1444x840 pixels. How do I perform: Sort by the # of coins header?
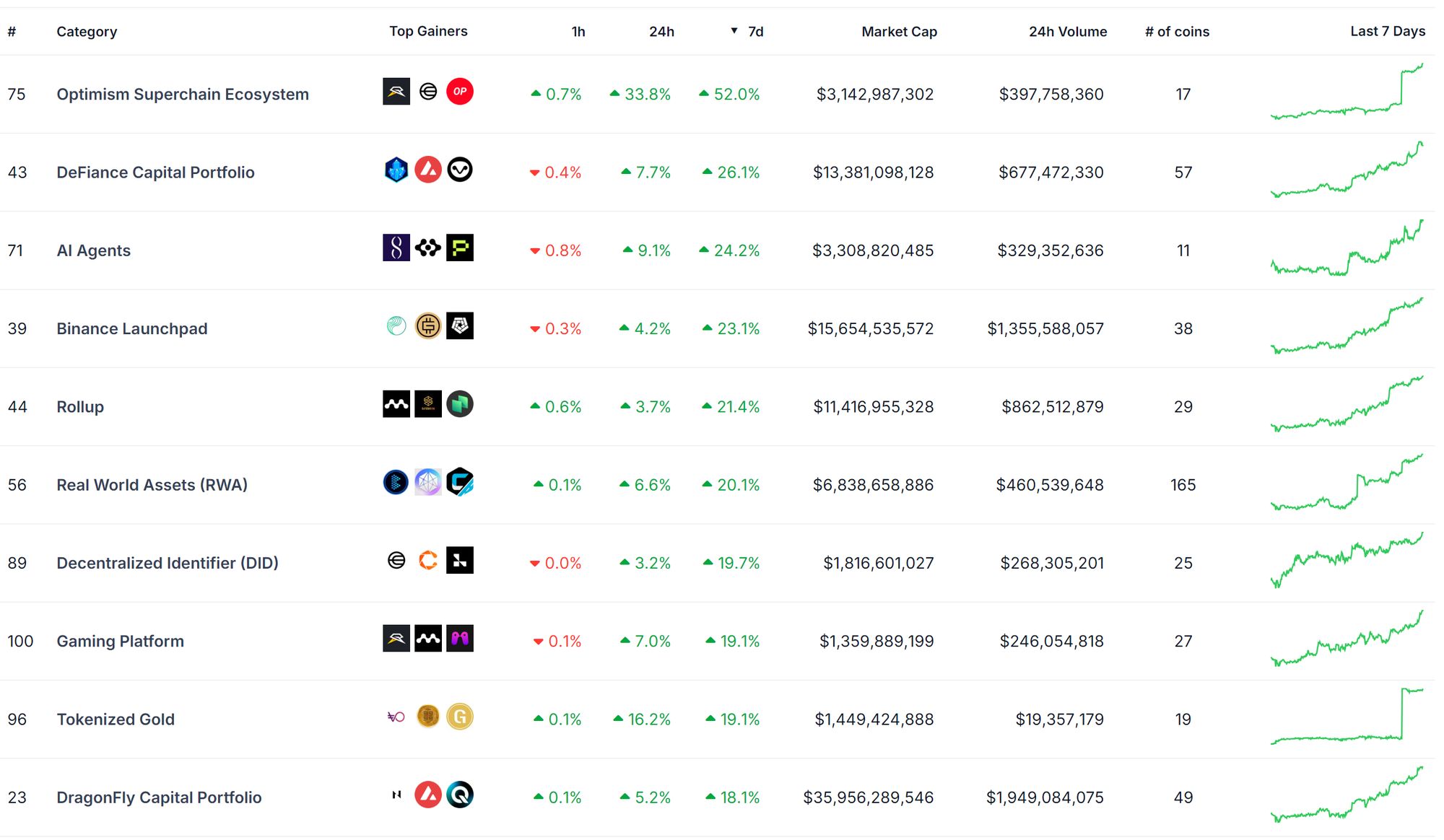point(1177,32)
